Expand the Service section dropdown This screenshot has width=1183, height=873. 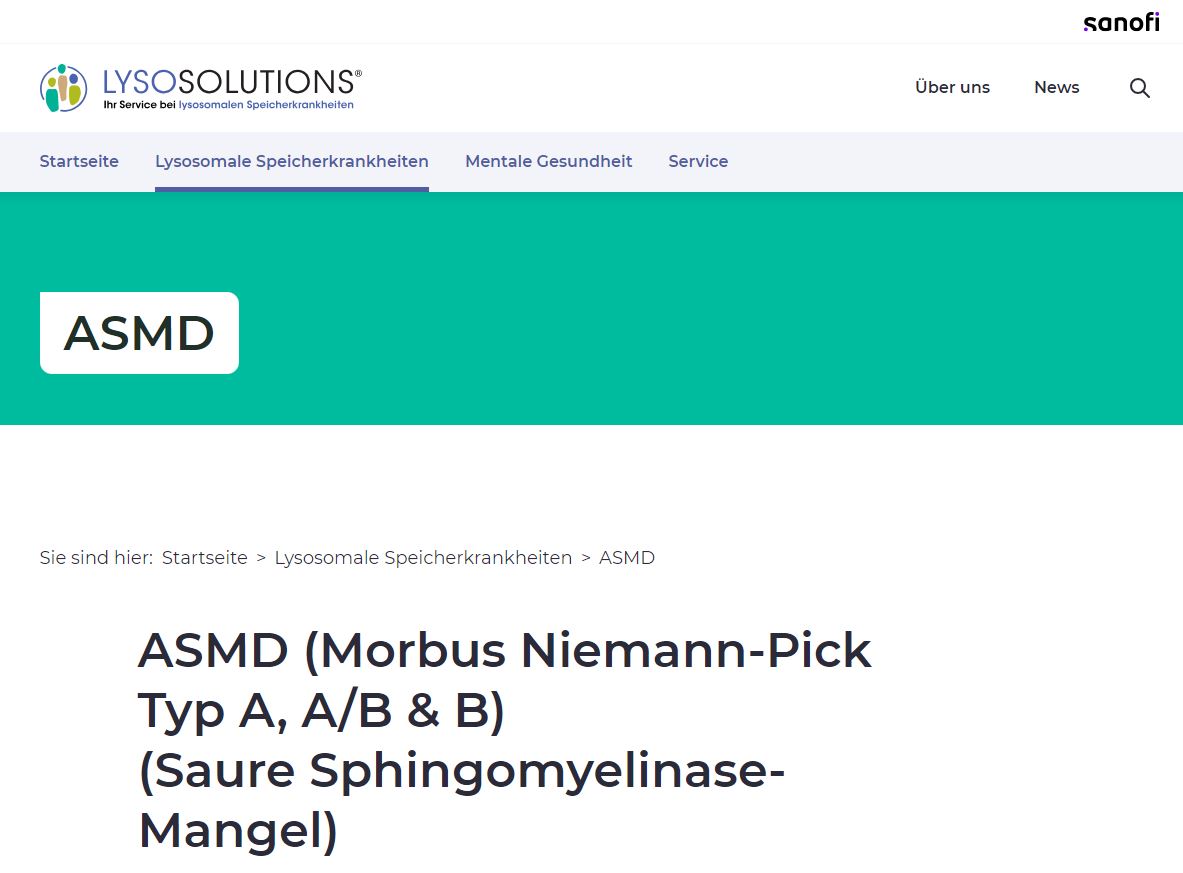click(698, 161)
